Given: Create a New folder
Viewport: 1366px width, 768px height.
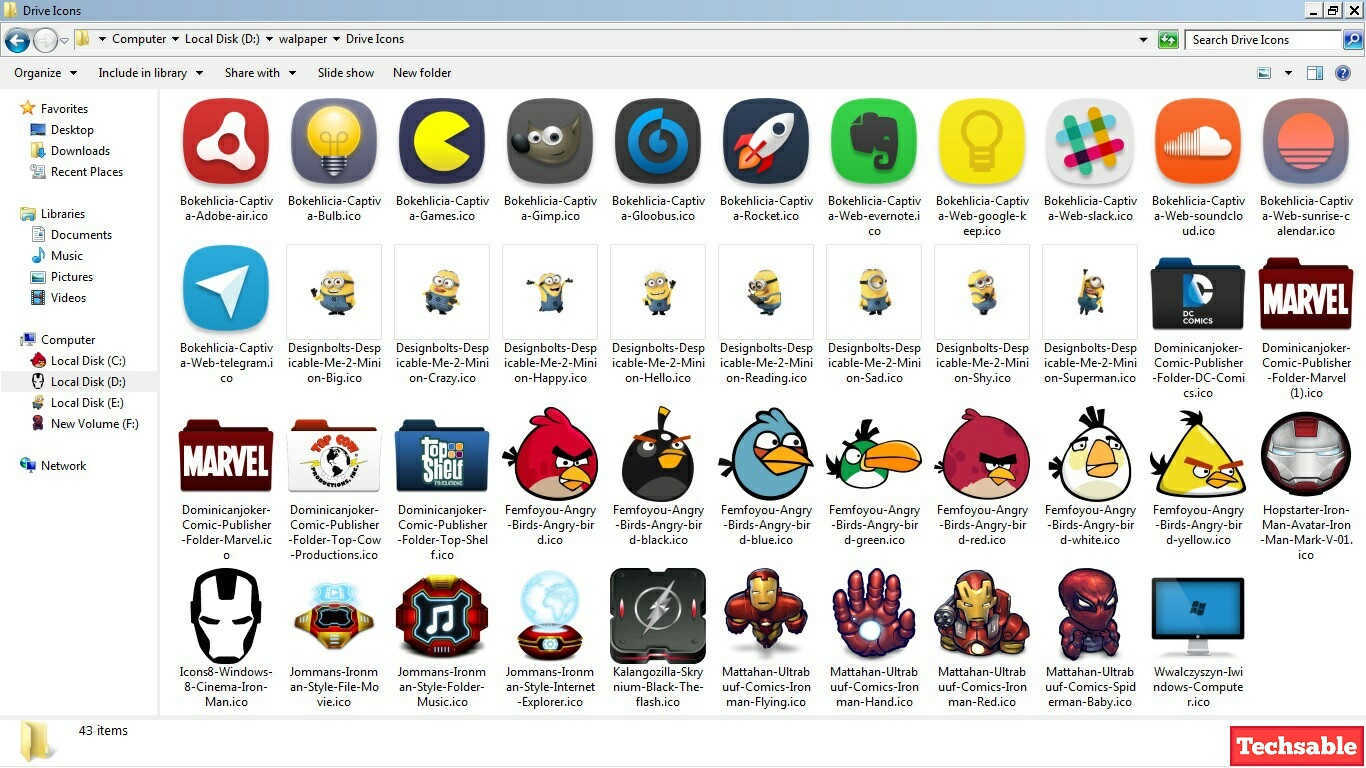Looking at the screenshot, I should 422,73.
